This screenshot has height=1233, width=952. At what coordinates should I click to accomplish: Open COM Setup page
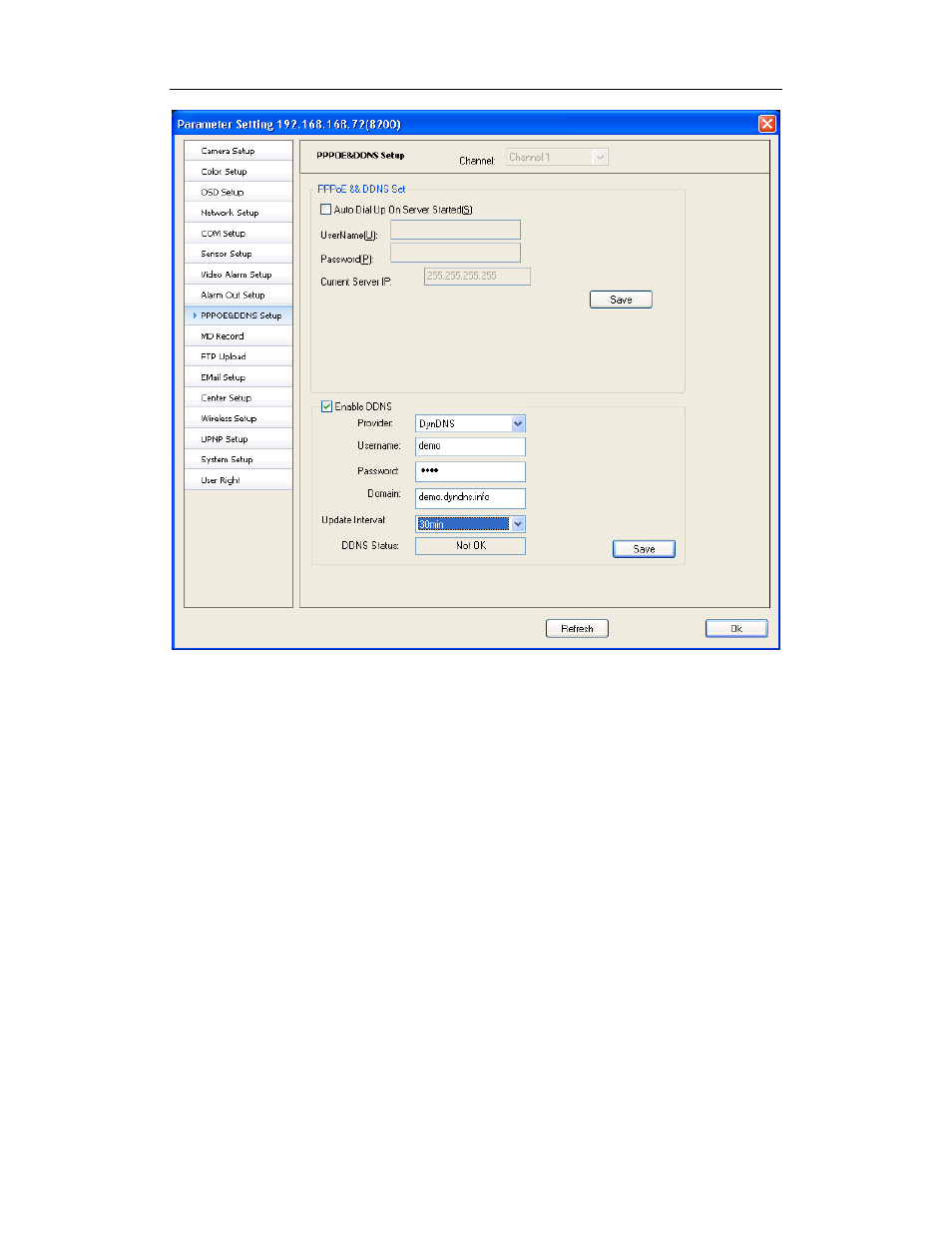click(x=238, y=234)
